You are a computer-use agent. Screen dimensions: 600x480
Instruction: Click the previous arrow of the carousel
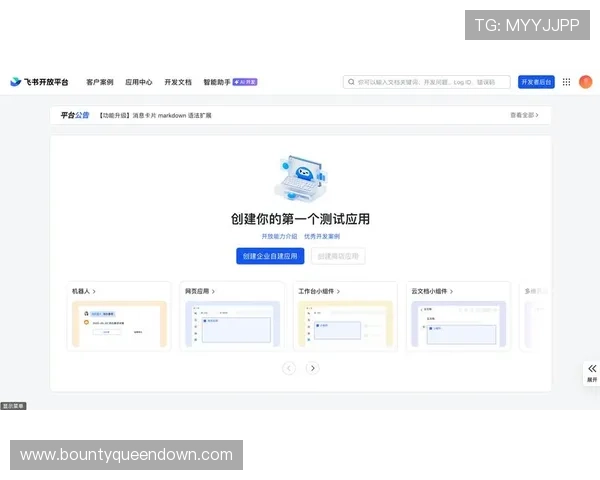click(x=289, y=368)
